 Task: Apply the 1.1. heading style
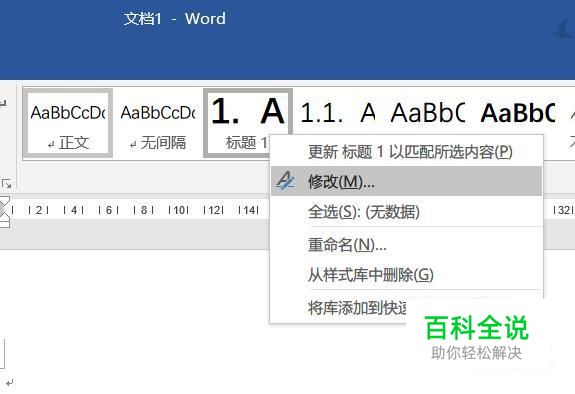(x=338, y=113)
